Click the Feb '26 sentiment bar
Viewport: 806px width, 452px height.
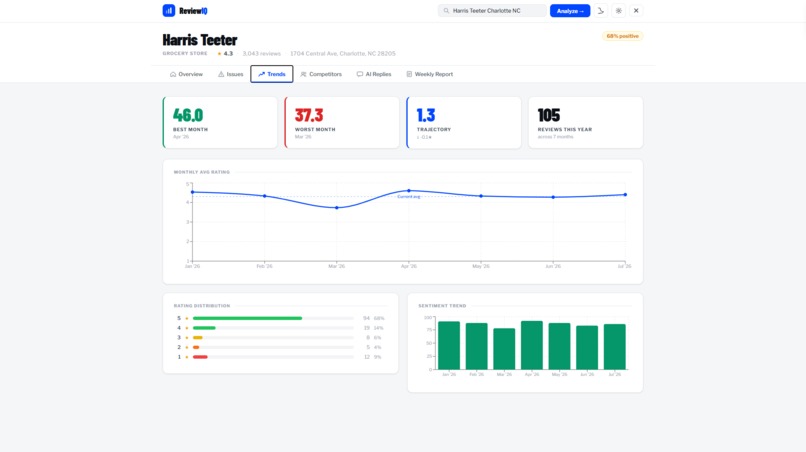point(477,346)
